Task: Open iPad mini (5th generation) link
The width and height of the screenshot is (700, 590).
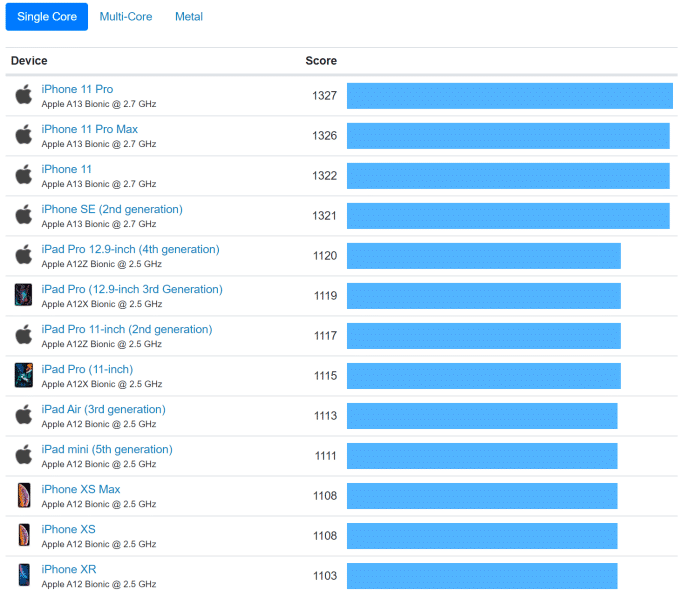Action: [x=107, y=449]
